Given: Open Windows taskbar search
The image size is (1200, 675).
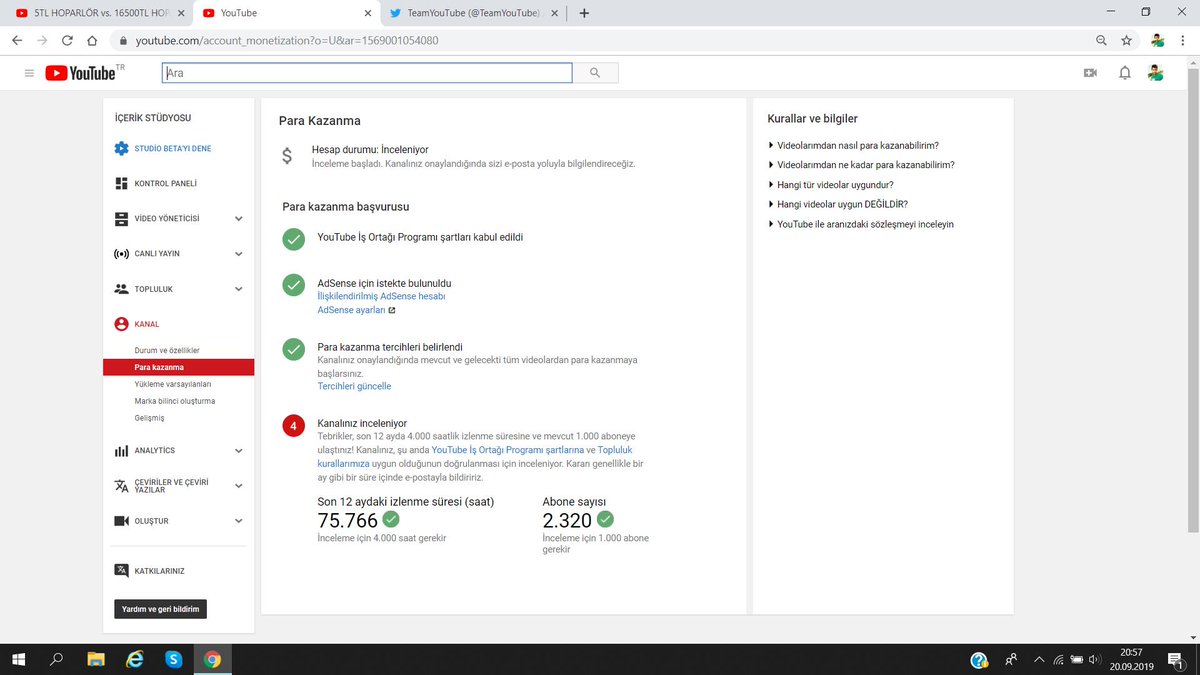Looking at the screenshot, I should tap(57, 660).
